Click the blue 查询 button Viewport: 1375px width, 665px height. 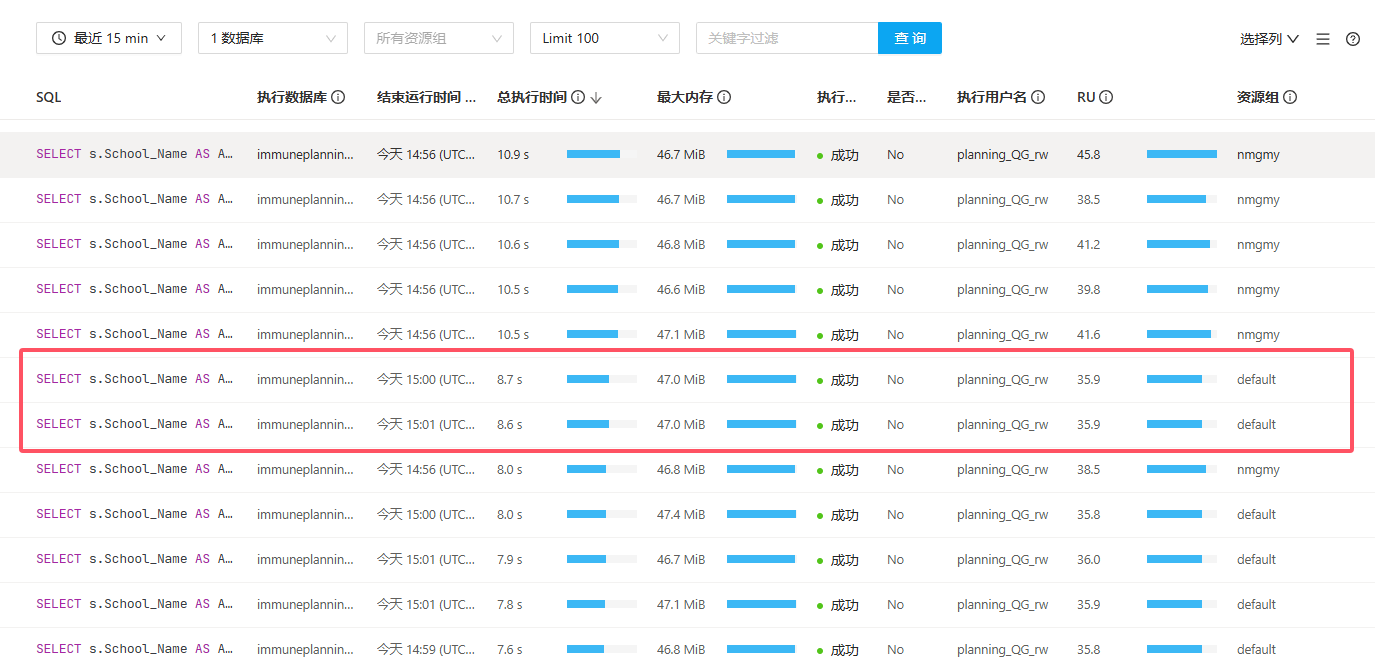910,38
